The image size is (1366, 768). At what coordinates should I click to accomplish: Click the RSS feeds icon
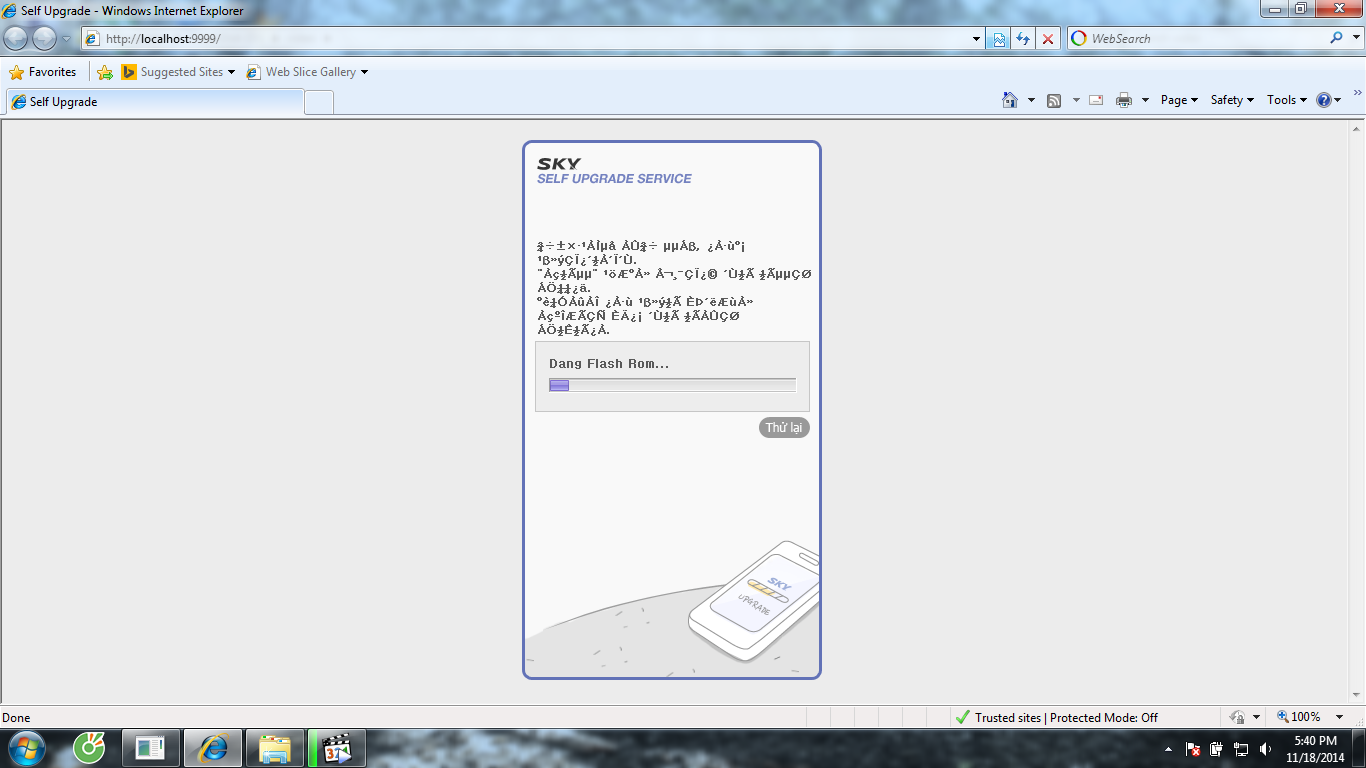point(1054,100)
